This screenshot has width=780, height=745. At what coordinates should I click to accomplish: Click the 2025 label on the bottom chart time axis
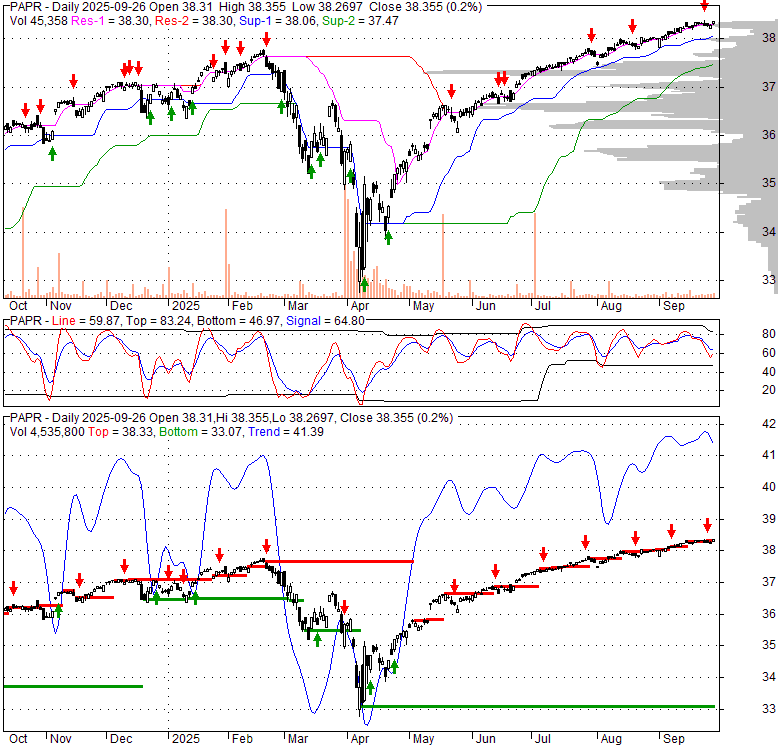[x=186, y=739]
